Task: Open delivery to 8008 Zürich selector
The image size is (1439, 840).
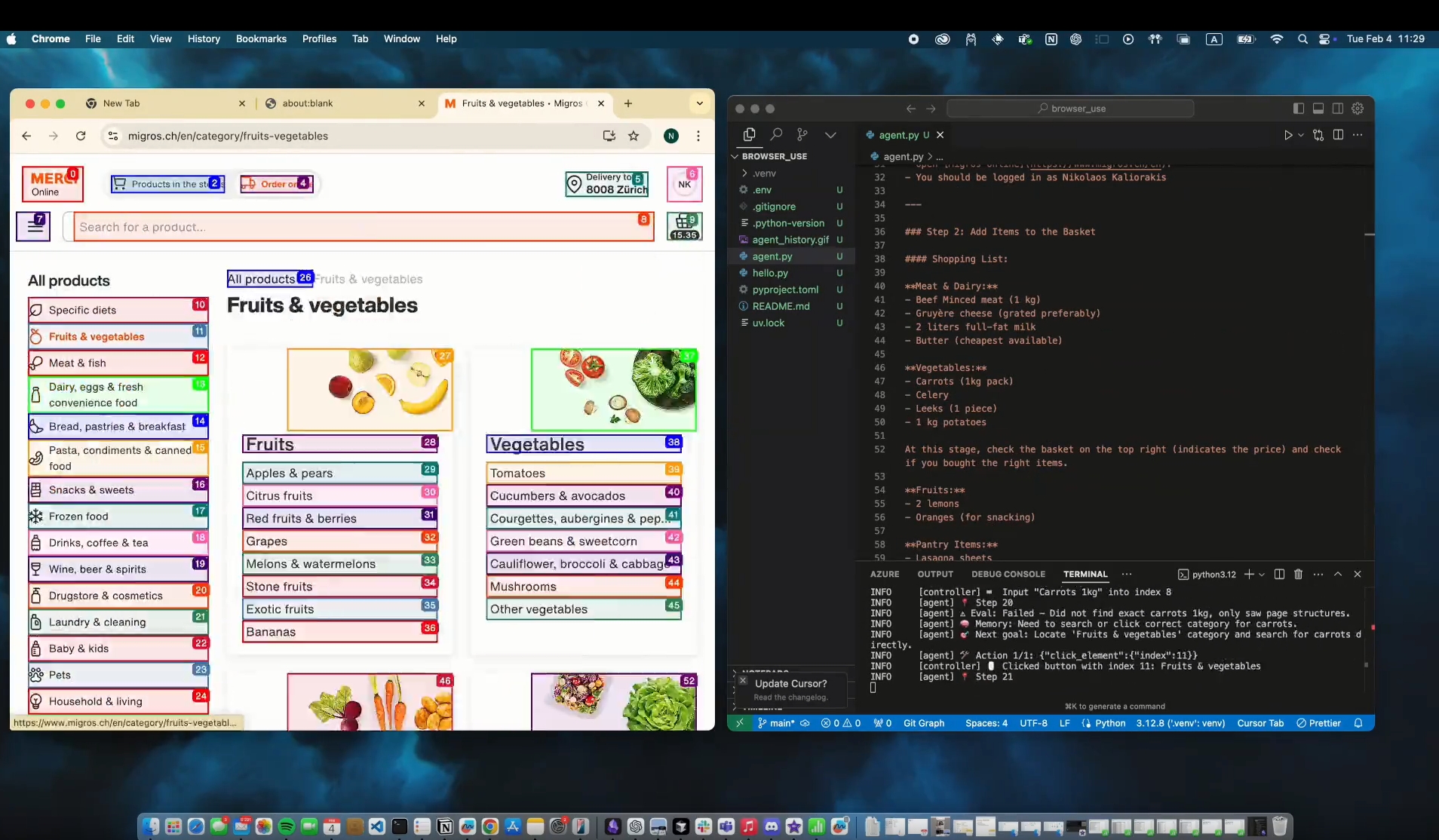Action: 607,184
